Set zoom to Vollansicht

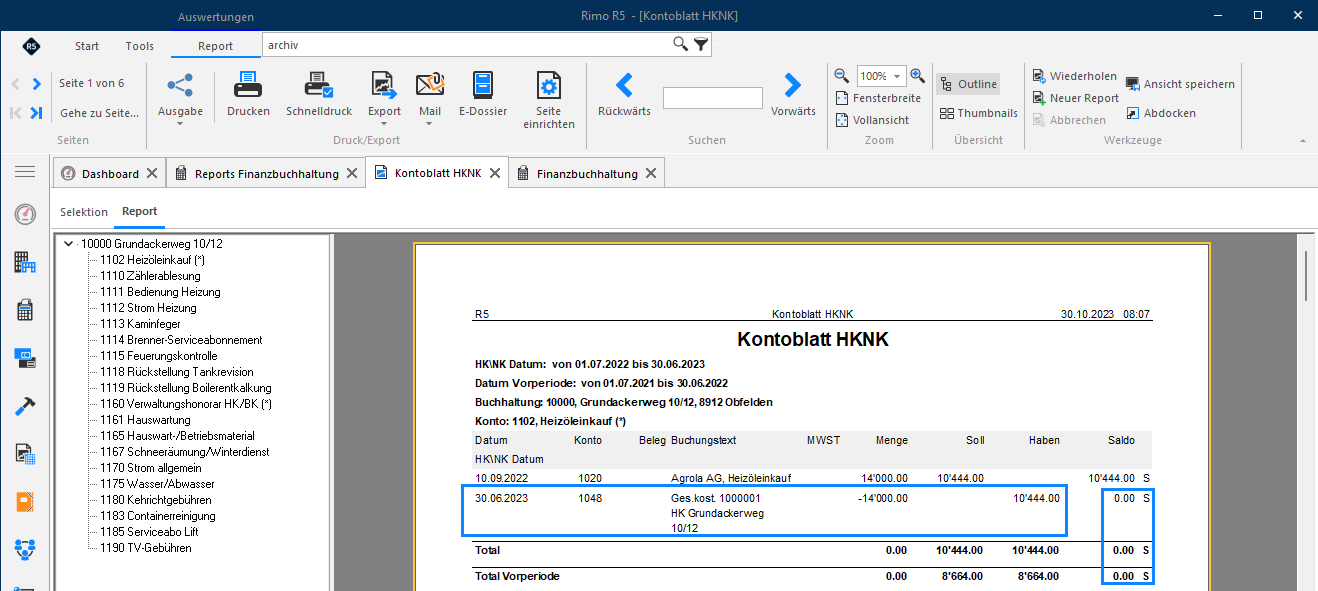click(x=872, y=120)
